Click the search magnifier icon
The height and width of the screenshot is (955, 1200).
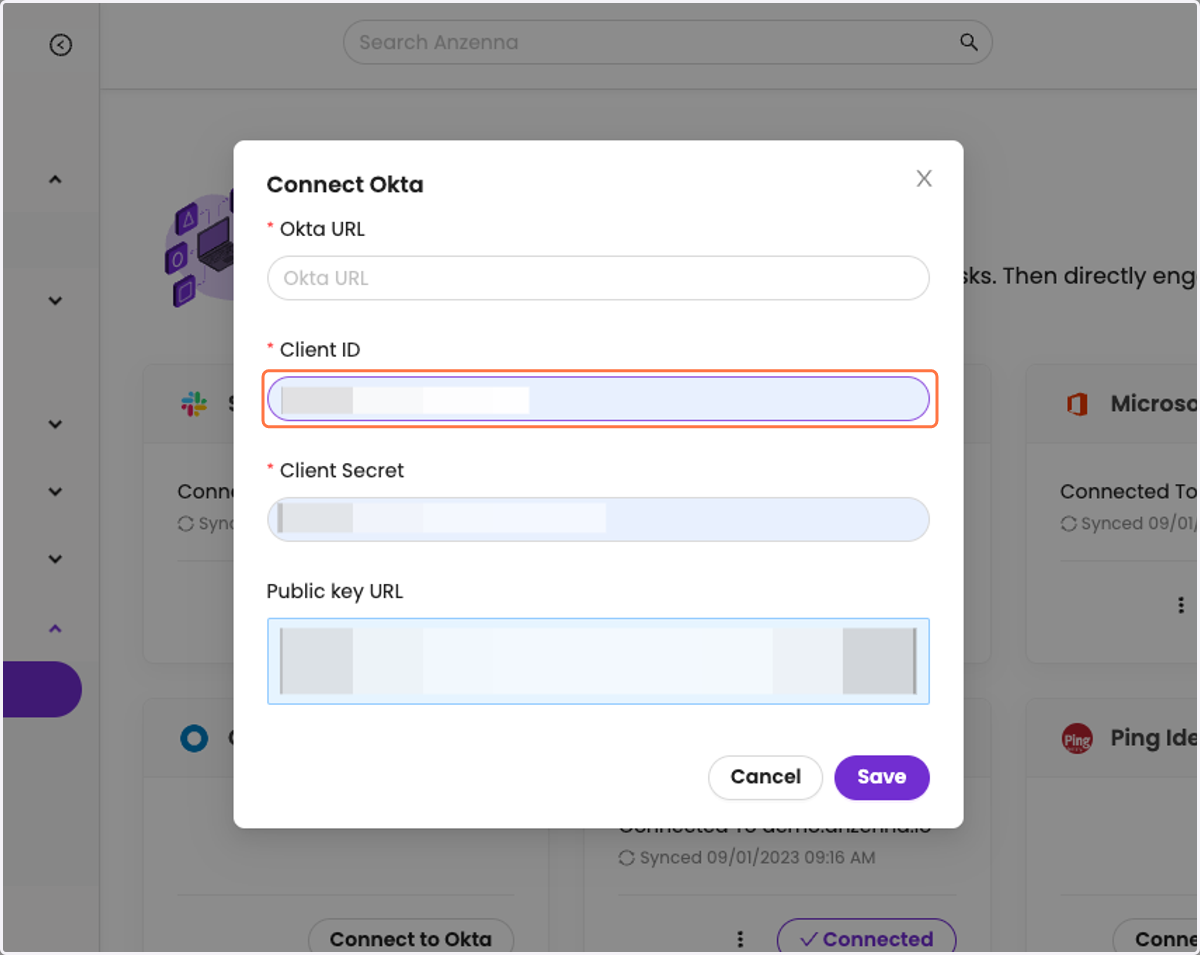968,42
